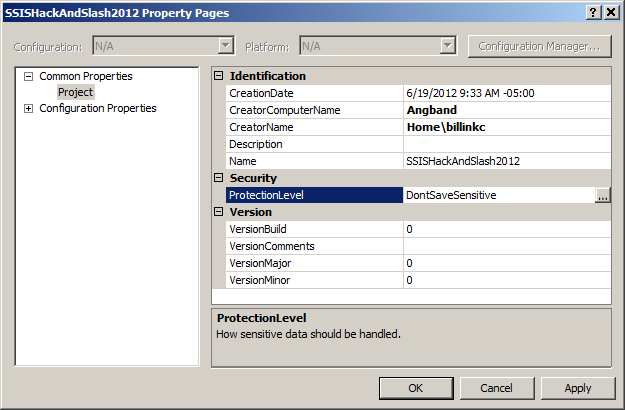This screenshot has height=410, width=625.
Task: Expand the Configuration Properties node
Action: [x=28, y=108]
